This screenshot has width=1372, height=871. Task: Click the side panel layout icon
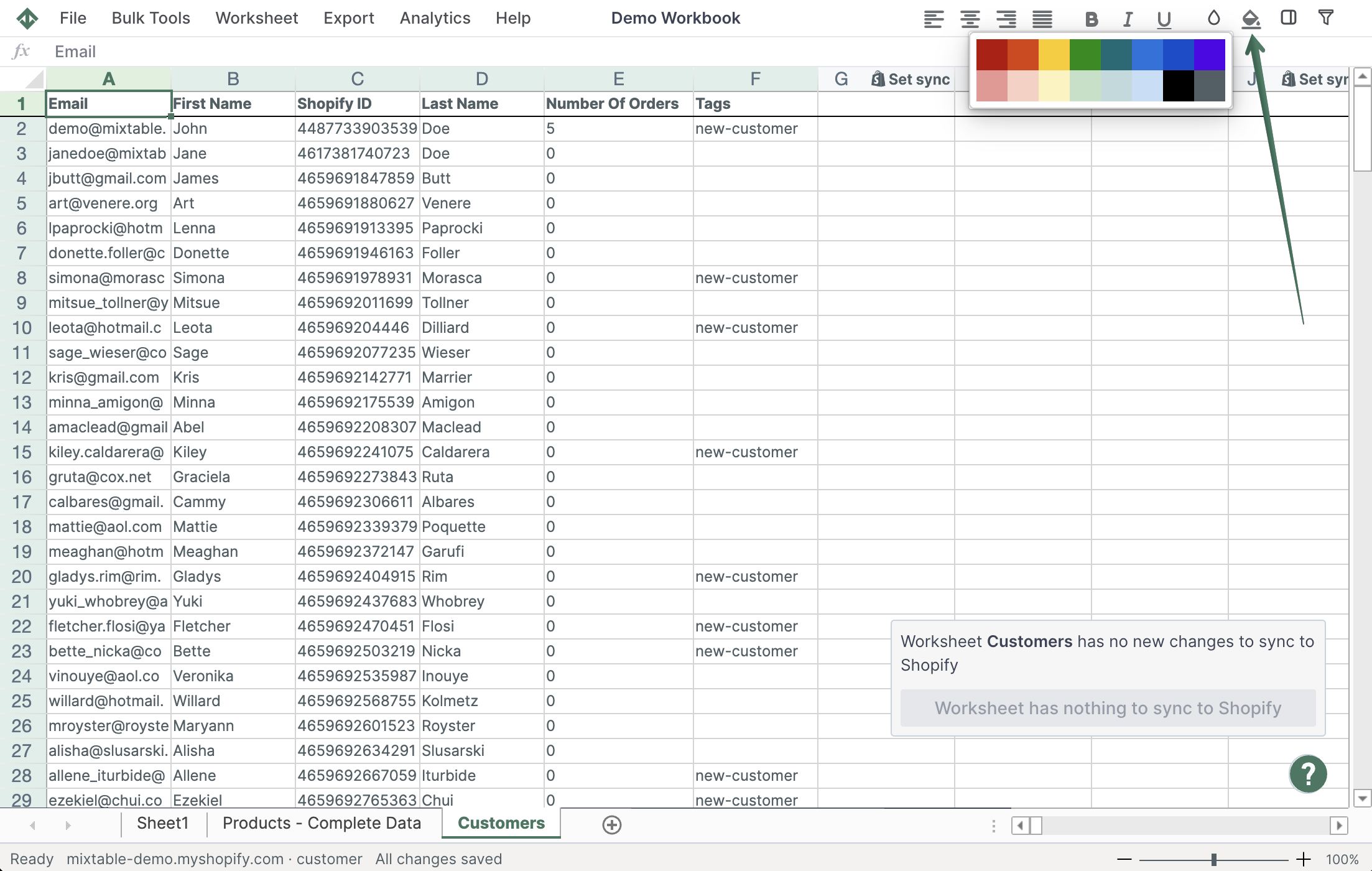(1289, 18)
